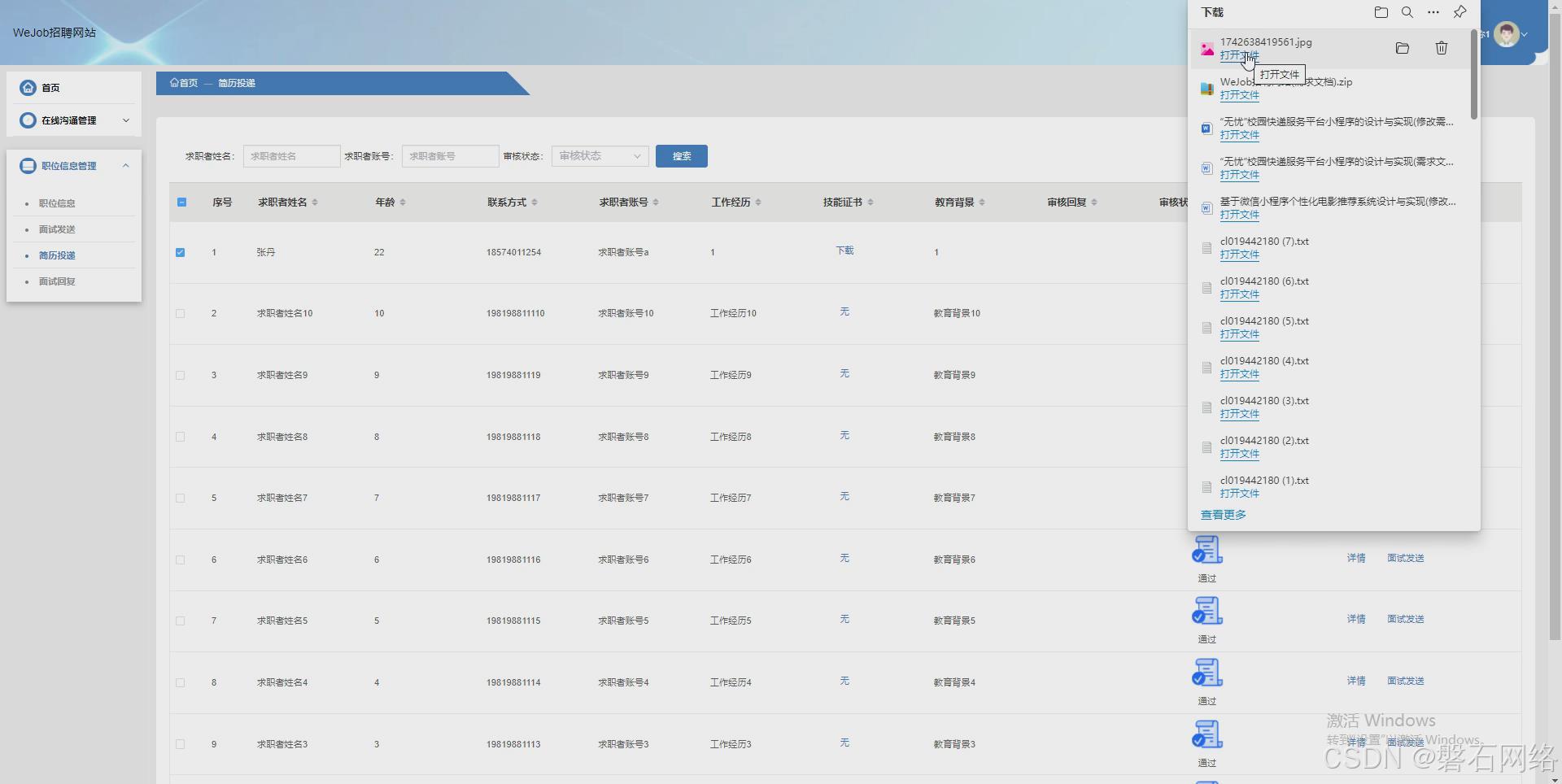
Task: Search downloads using magnifier icon
Action: [1407, 12]
